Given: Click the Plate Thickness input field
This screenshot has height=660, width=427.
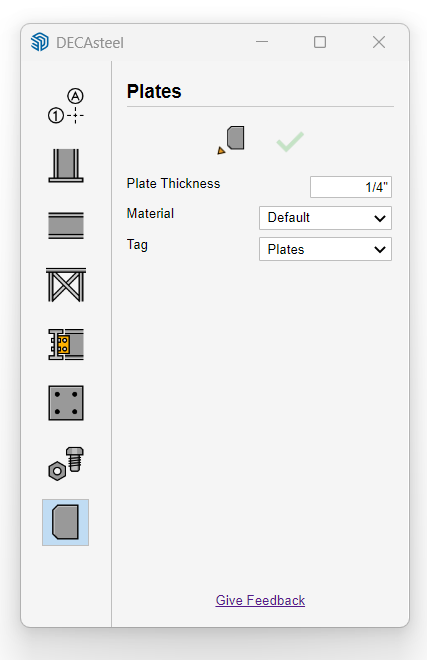Looking at the screenshot, I should [351, 187].
